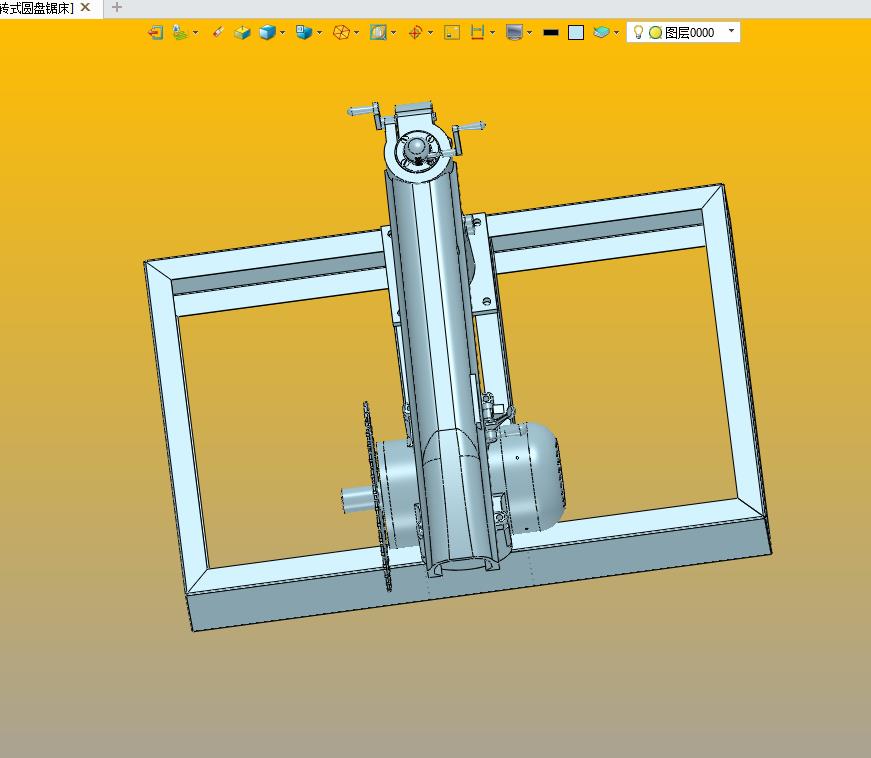The height and width of the screenshot is (758, 871).
Task: Click the orange framed square icon
Action: (452, 33)
